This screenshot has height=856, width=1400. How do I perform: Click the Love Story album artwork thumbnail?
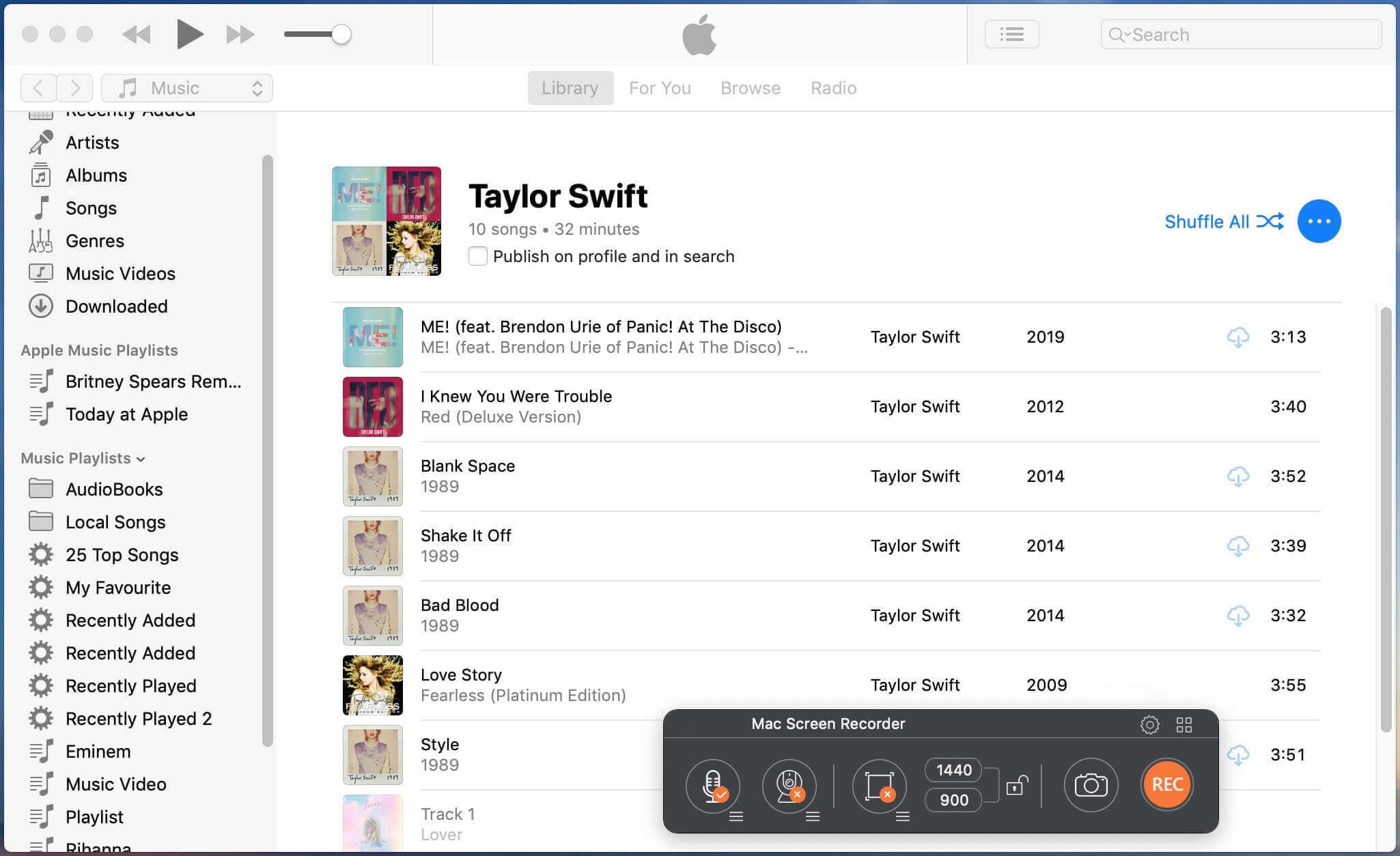[x=372, y=685]
